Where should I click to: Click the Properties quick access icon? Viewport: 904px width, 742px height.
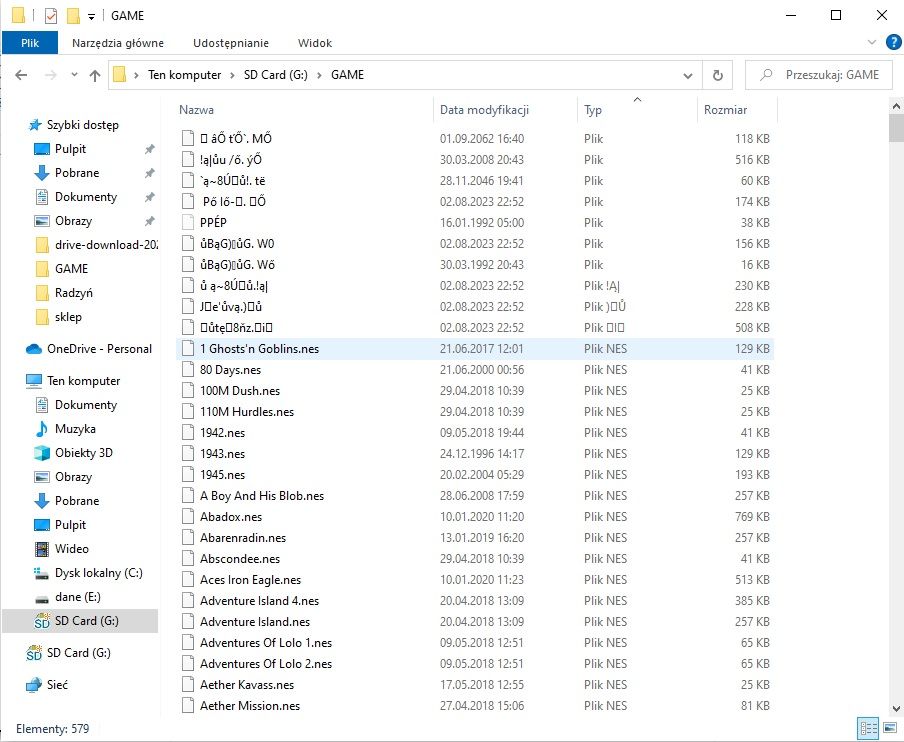pos(50,16)
